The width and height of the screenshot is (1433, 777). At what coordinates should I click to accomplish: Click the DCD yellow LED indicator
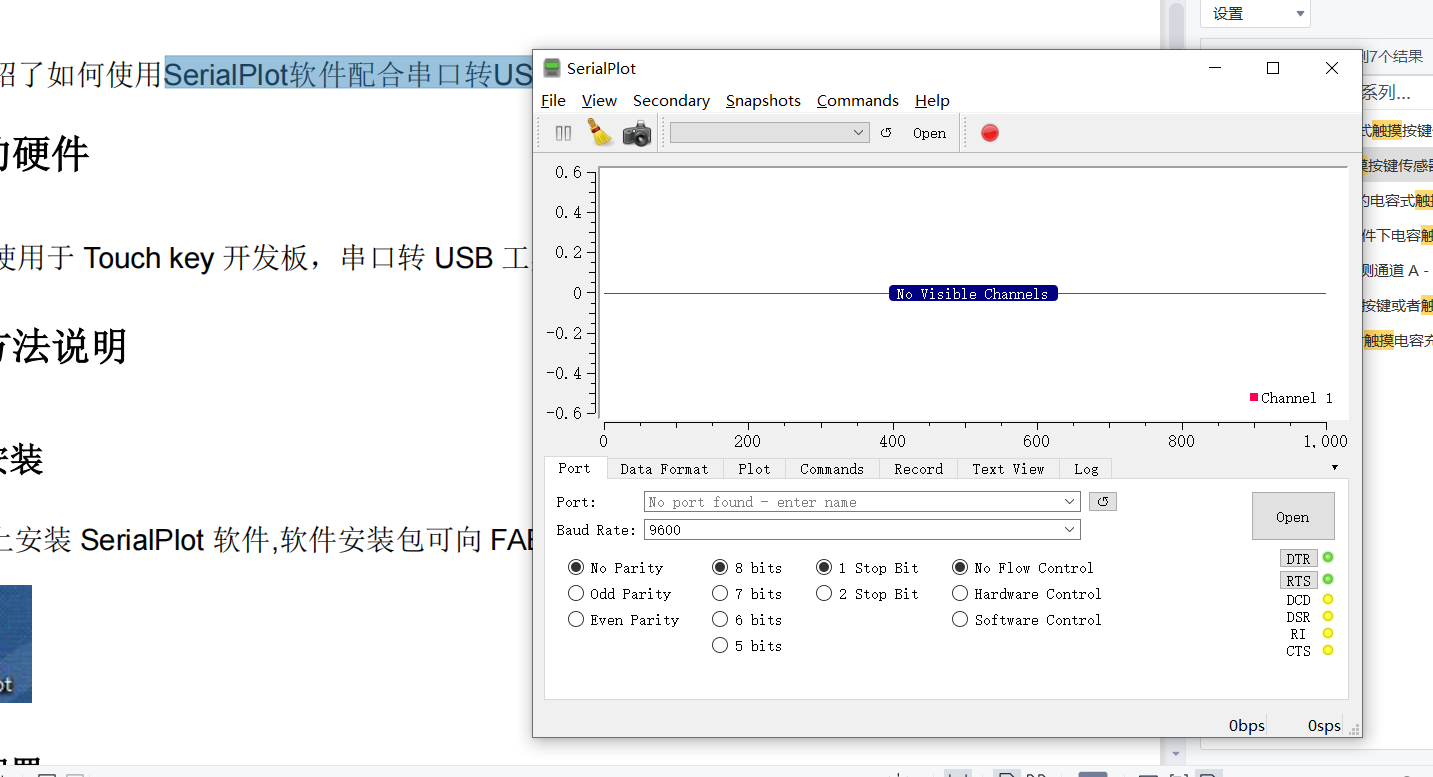(1328, 600)
